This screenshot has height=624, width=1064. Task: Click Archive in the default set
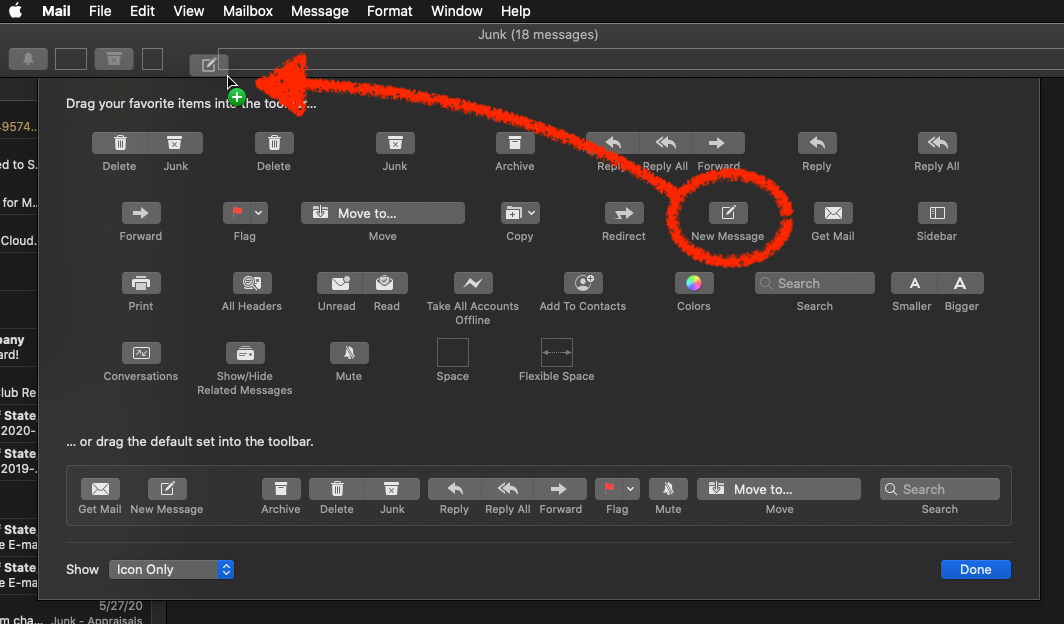281,489
